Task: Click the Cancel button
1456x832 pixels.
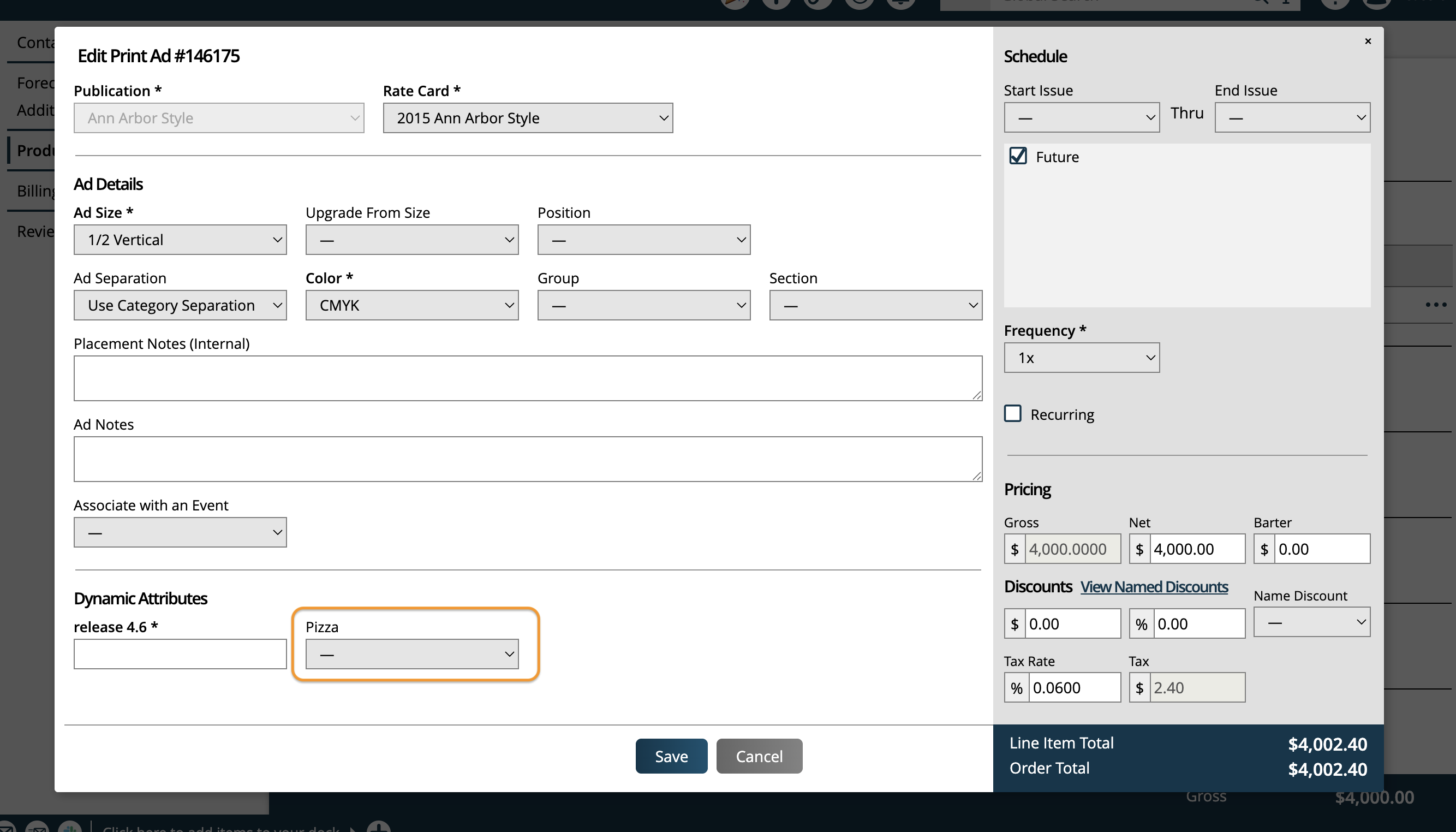Action: pyautogui.click(x=759, y=756)
